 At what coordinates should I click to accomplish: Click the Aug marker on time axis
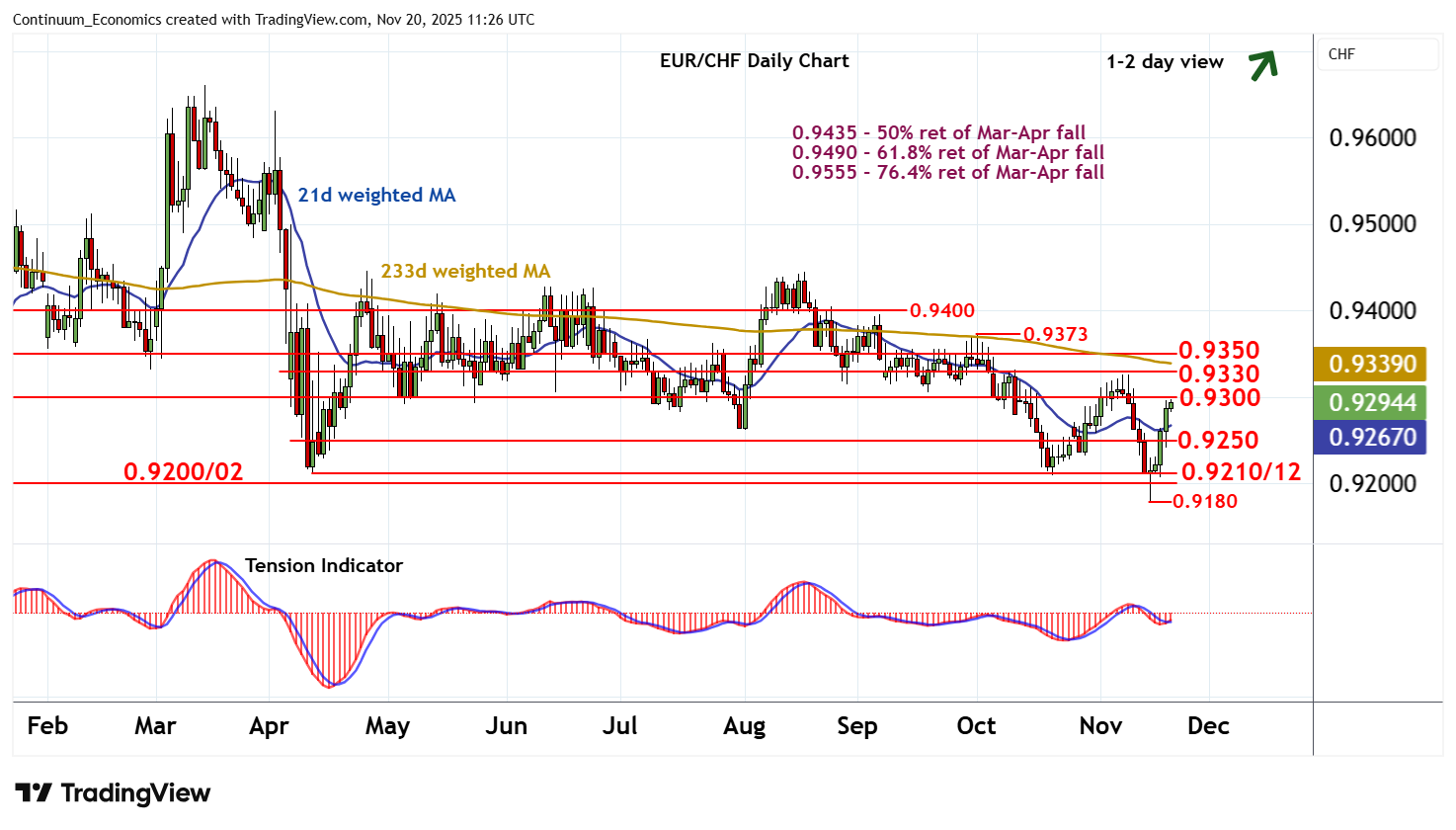coord(744,726)
